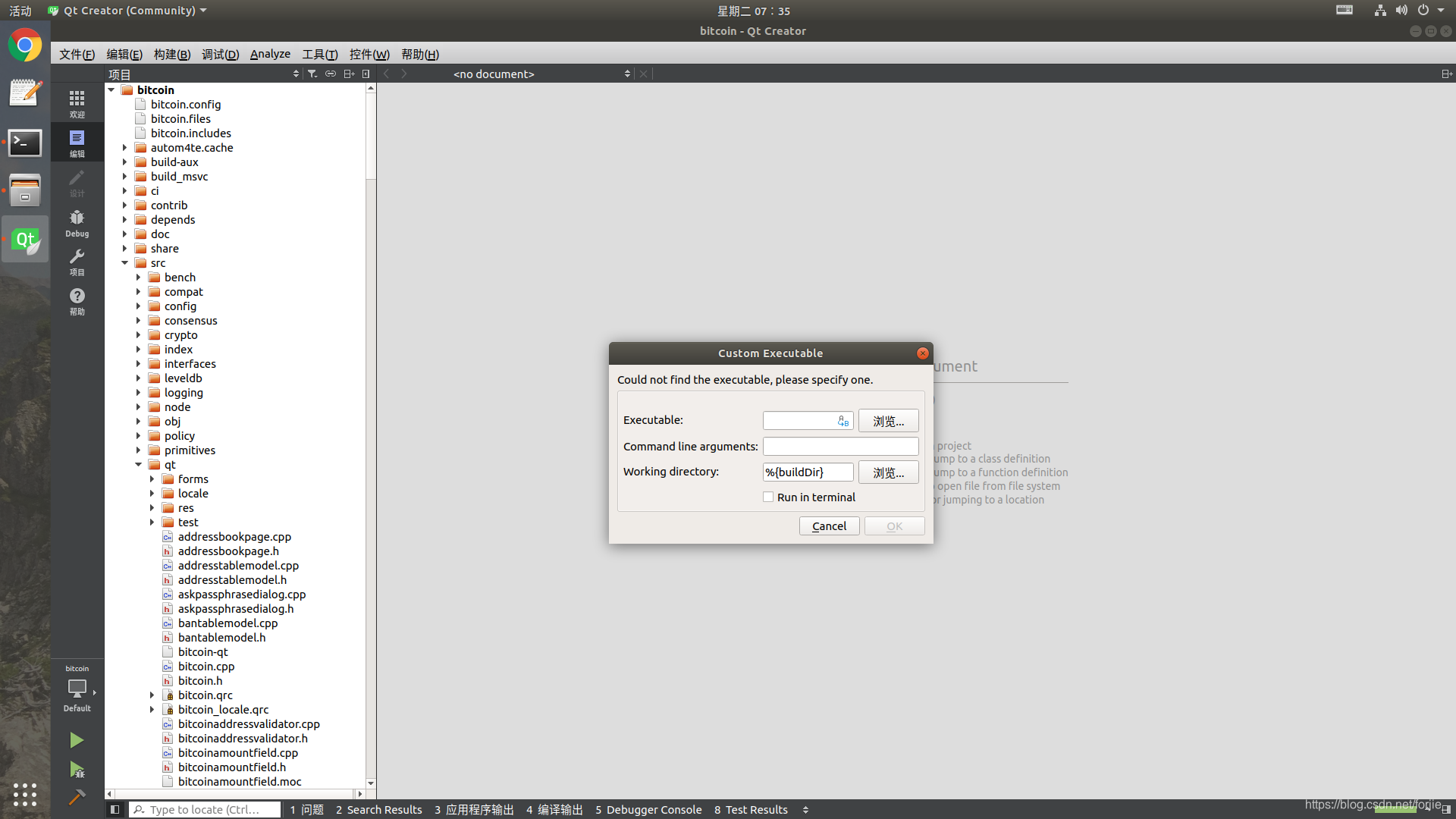Image resolution: width=1456 pixels, height=819 pixels.
Task: Click the green Run button
Action: [77, 740]
